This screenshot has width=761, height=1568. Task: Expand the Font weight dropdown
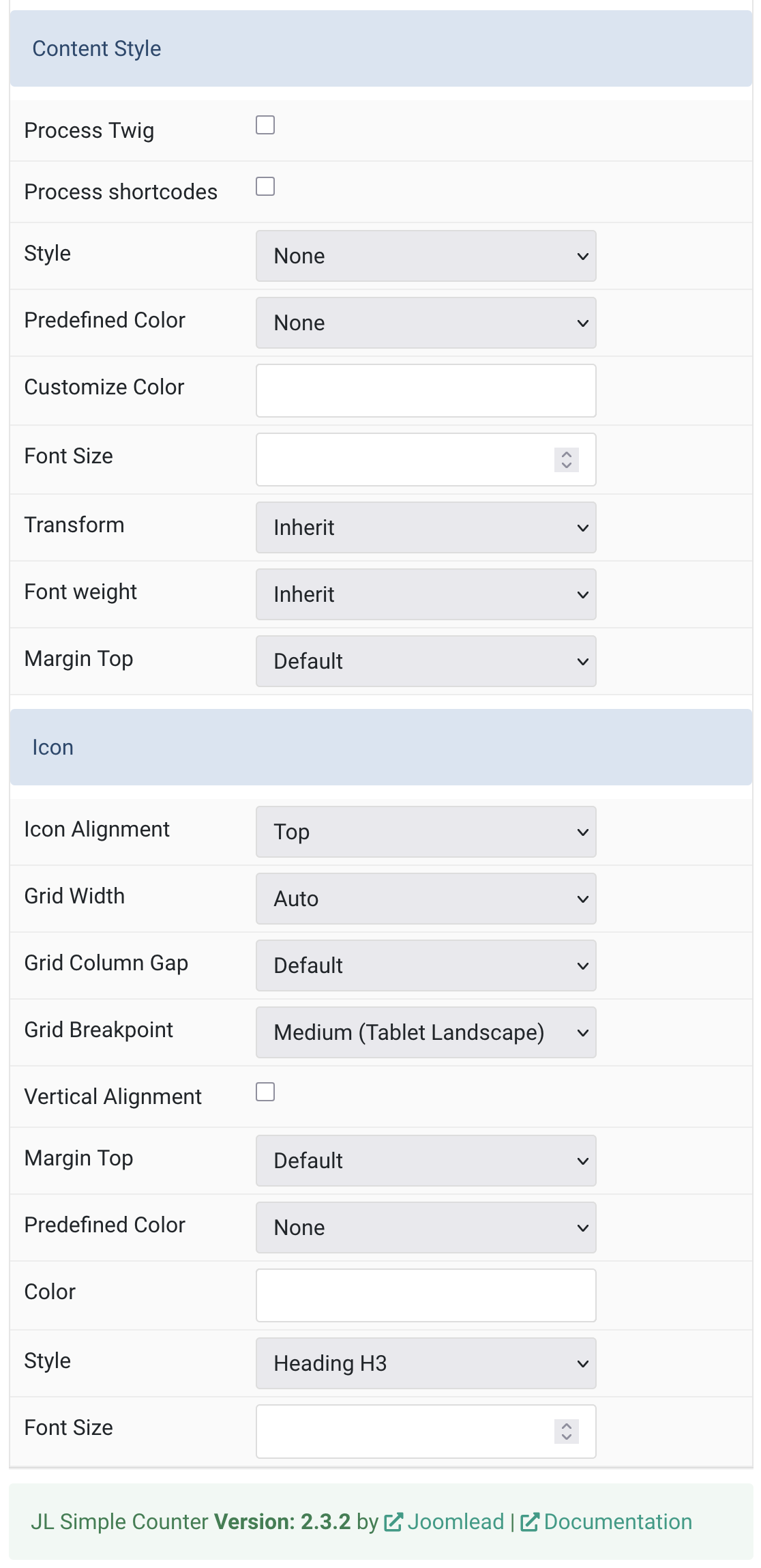(426, 594)
